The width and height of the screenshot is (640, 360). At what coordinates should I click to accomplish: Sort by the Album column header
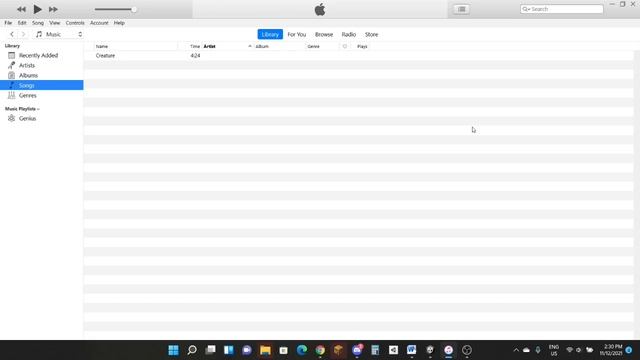[262, 47]
